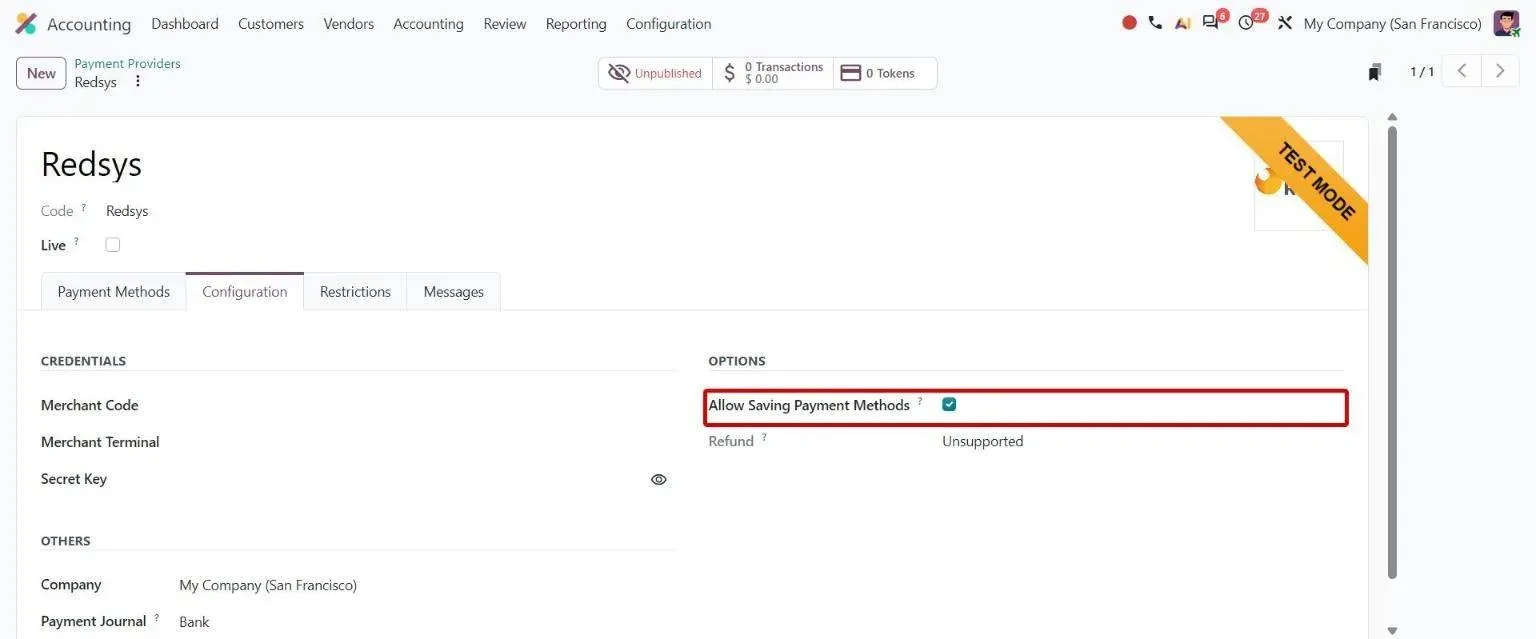The width and height of the screenshot is (1536, 639).
Task: Click the Unsupported refund value
Action: (x=983, y=441)
